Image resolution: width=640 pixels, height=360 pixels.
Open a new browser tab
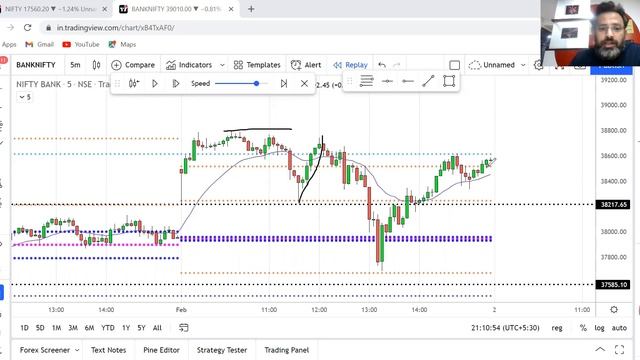(251, 9)
